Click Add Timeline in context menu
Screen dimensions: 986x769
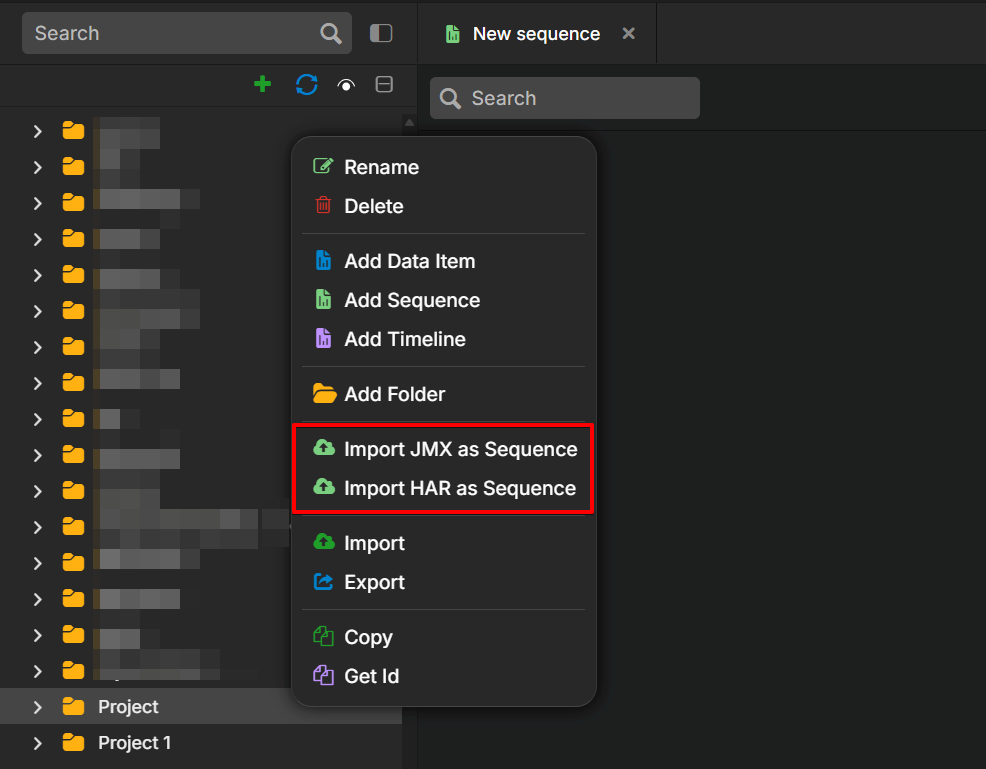(404, 339)
